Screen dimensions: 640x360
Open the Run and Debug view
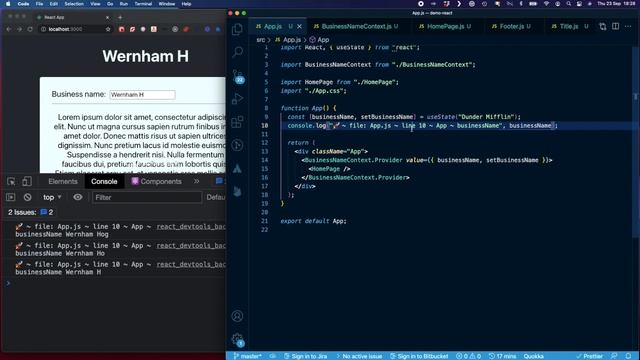pyautogui.click(x=237, y=98)
